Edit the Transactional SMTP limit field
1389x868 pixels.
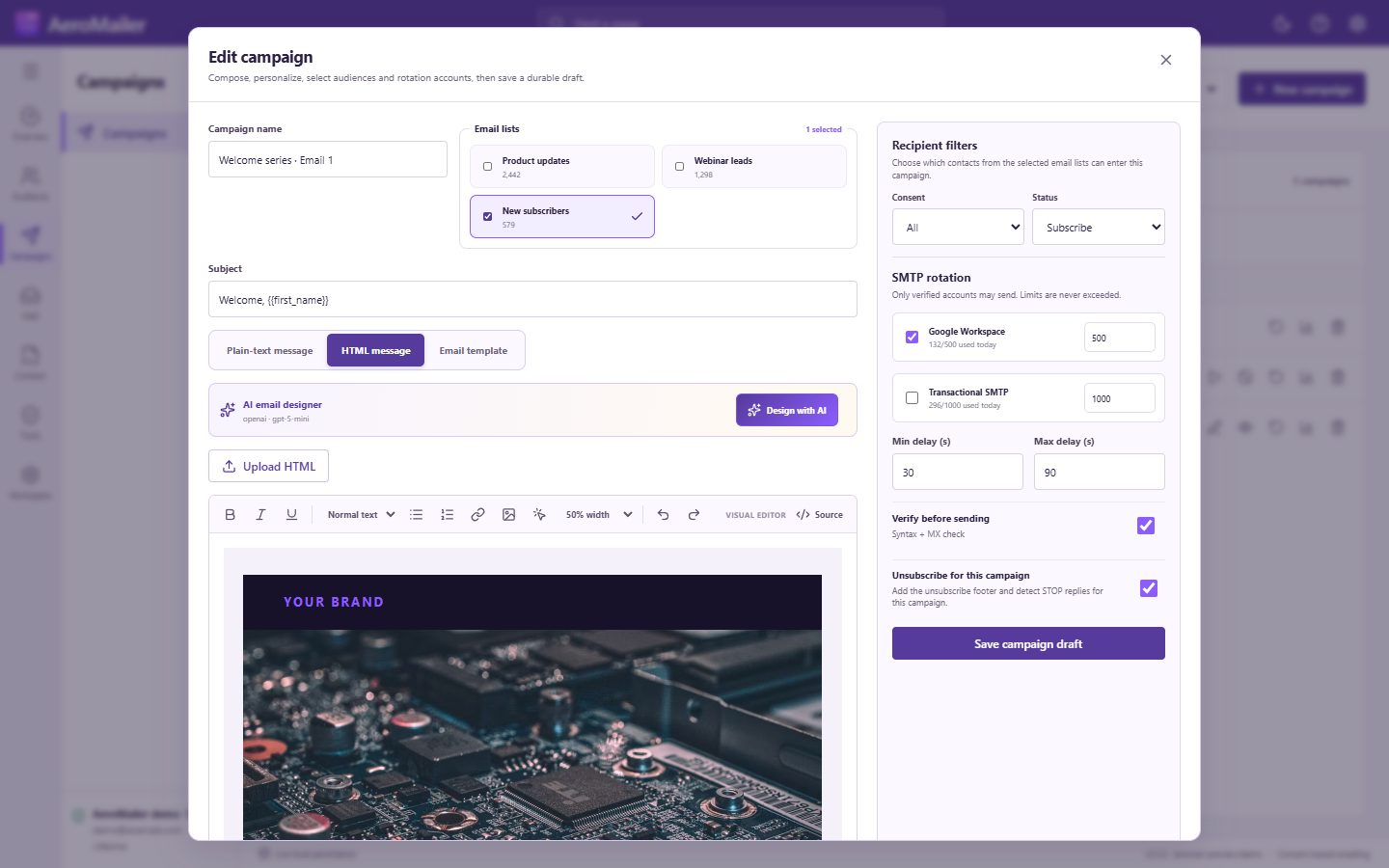click(x=1119, y=398)
